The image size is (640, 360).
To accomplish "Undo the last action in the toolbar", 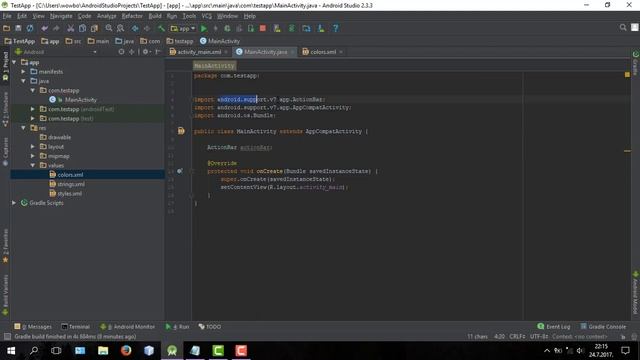I will click(x=44, y=28).
